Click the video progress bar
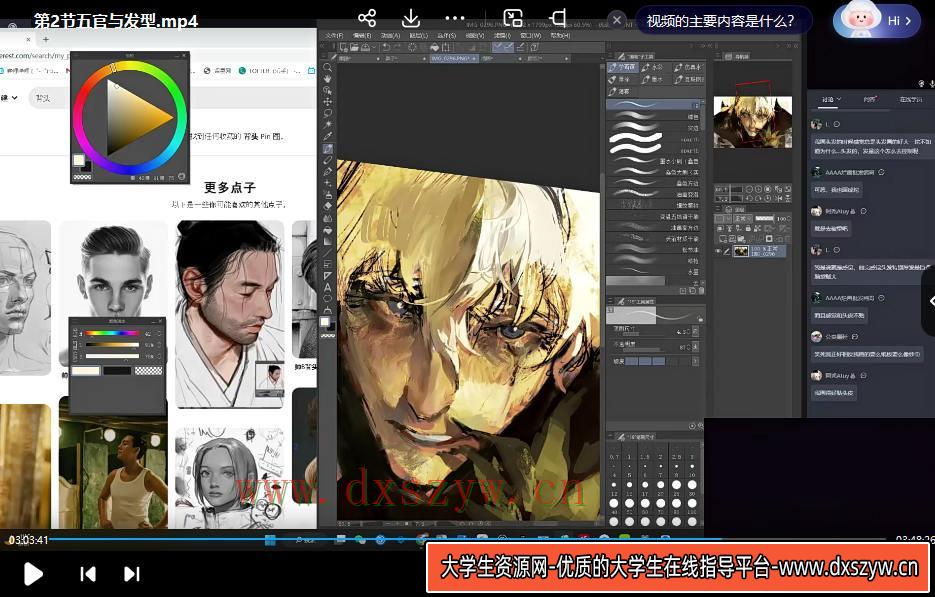Screen dimensions: 935x597 468,540
